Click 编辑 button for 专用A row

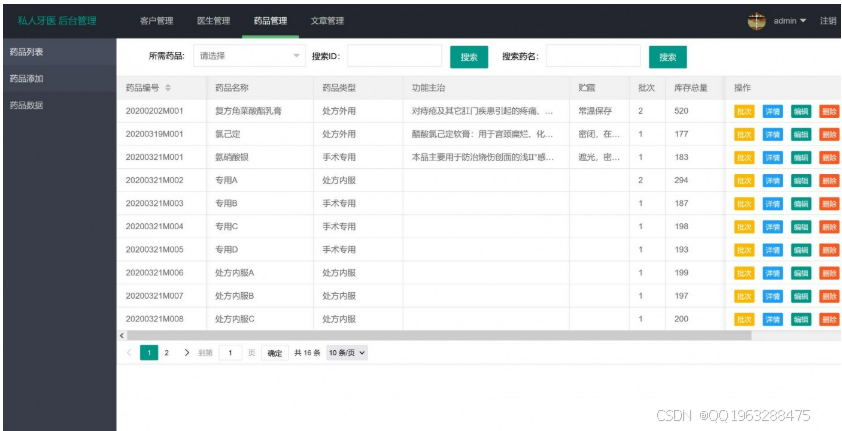coord(801,180)
